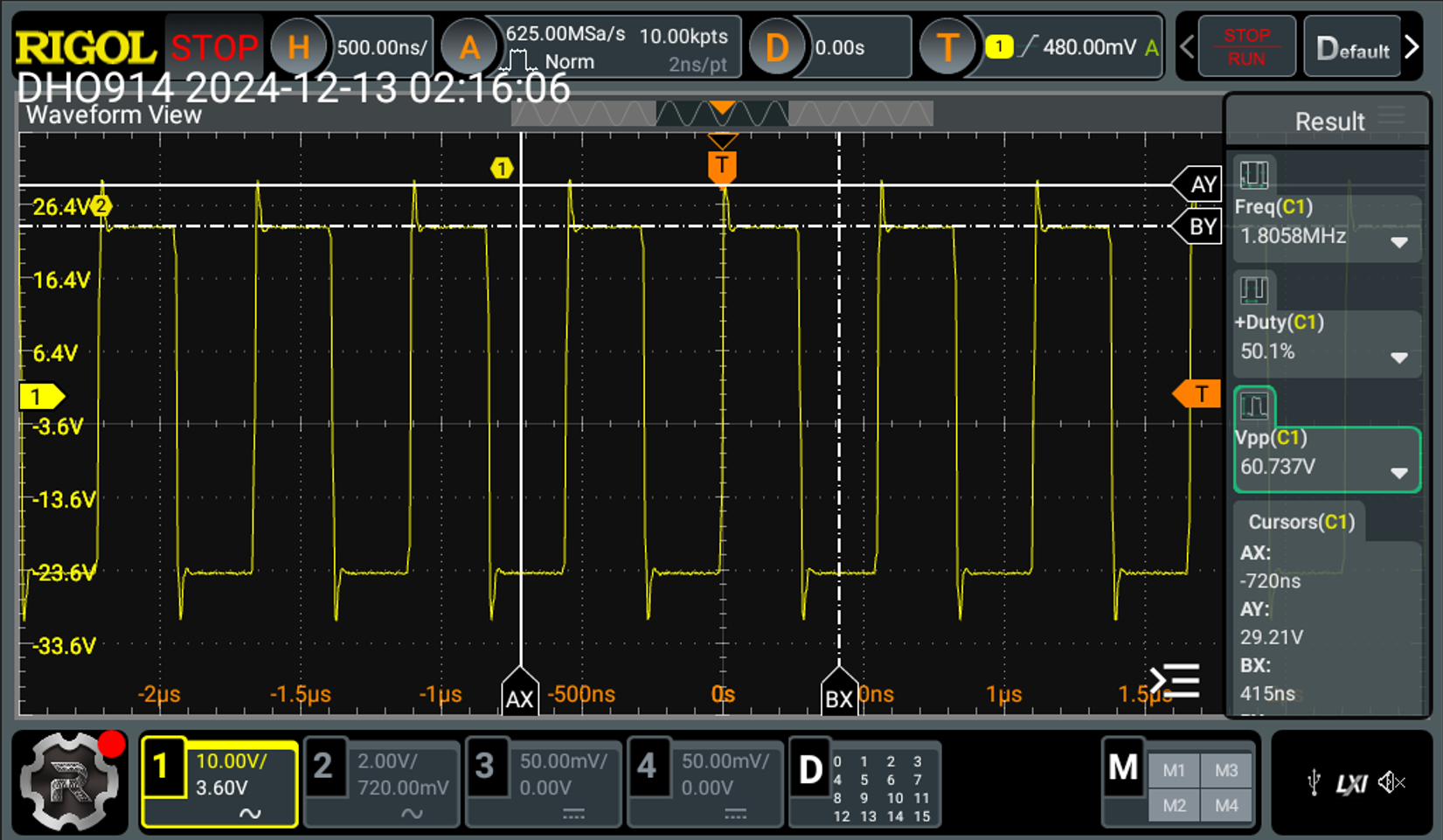Click the Norm acquisition mode label

[570, 62]
